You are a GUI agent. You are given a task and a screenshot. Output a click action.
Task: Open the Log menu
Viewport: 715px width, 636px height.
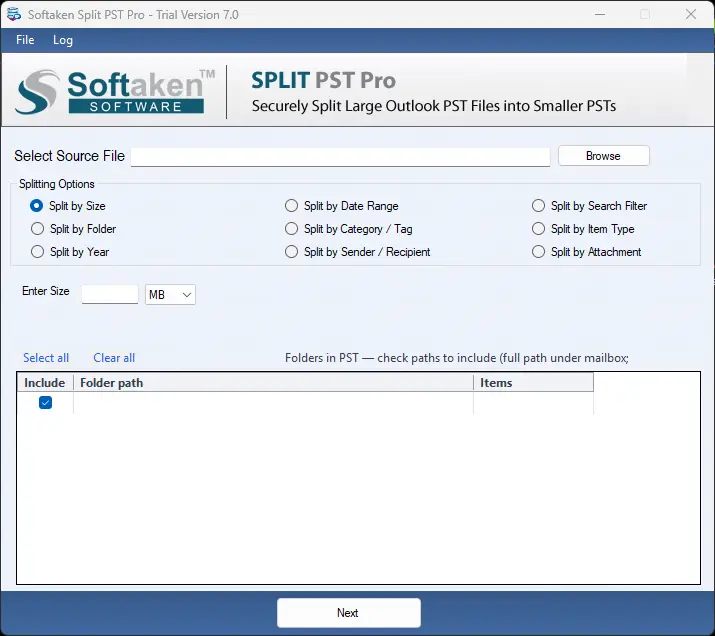coord(62,40)
